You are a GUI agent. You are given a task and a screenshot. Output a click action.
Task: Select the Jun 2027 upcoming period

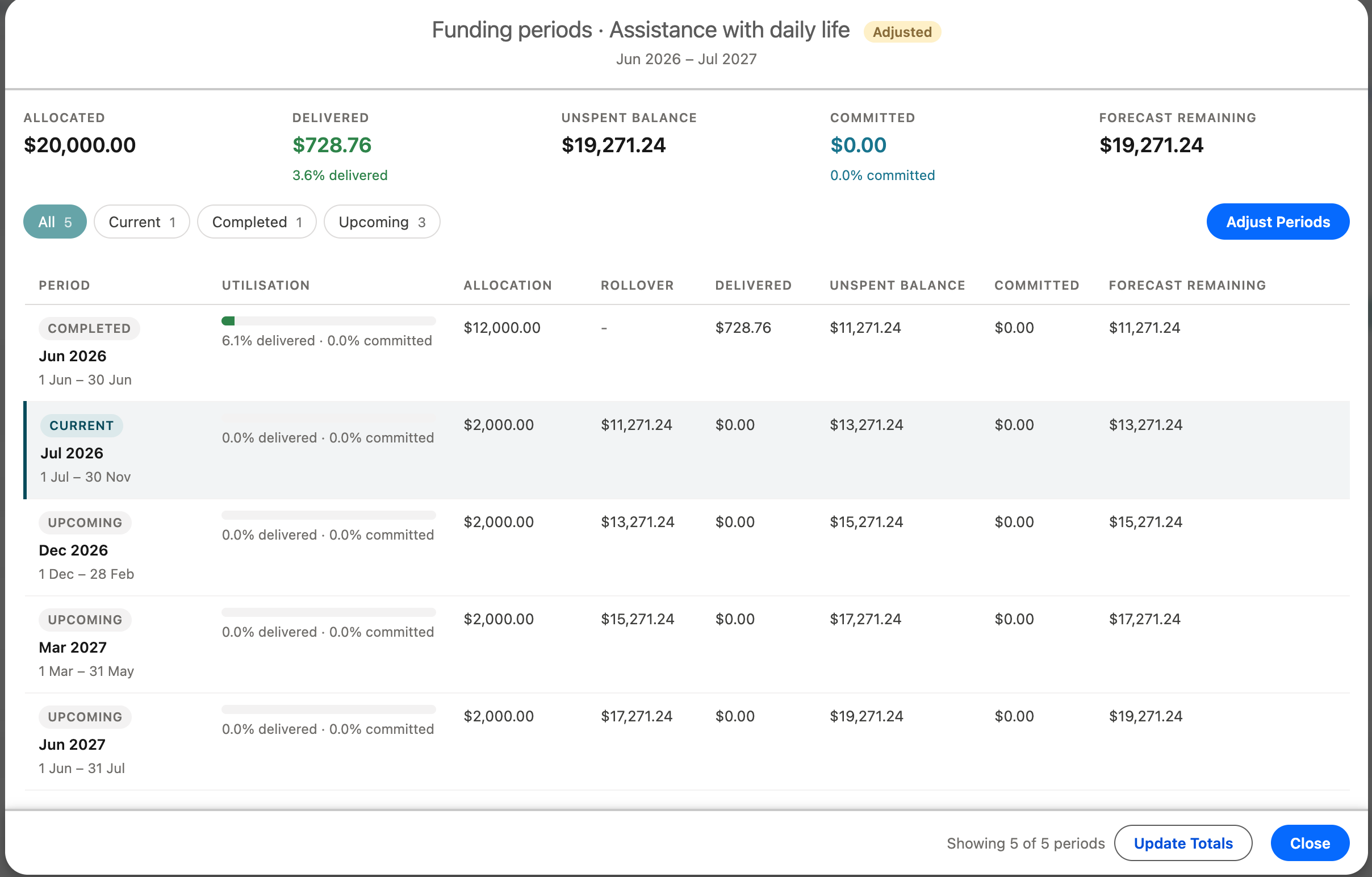pyautogui.click(x=687, y=741)
